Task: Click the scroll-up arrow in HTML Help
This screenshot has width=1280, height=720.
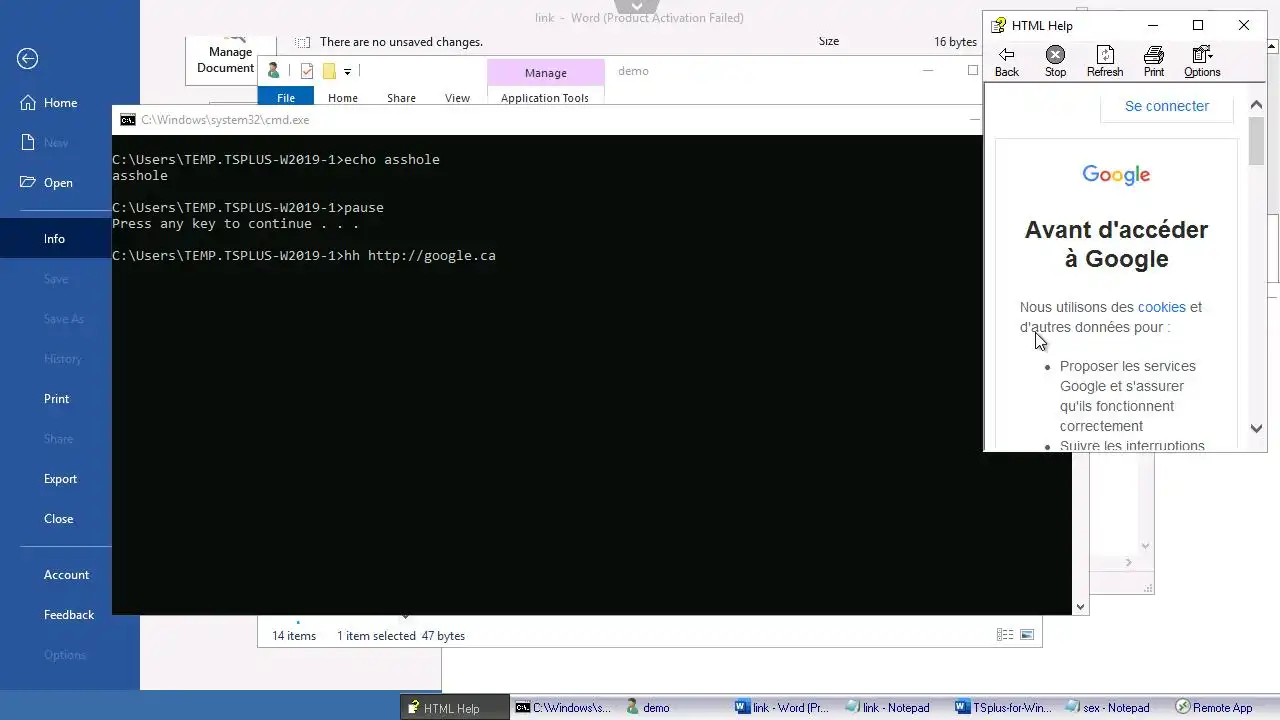Action: (1257, 105)
